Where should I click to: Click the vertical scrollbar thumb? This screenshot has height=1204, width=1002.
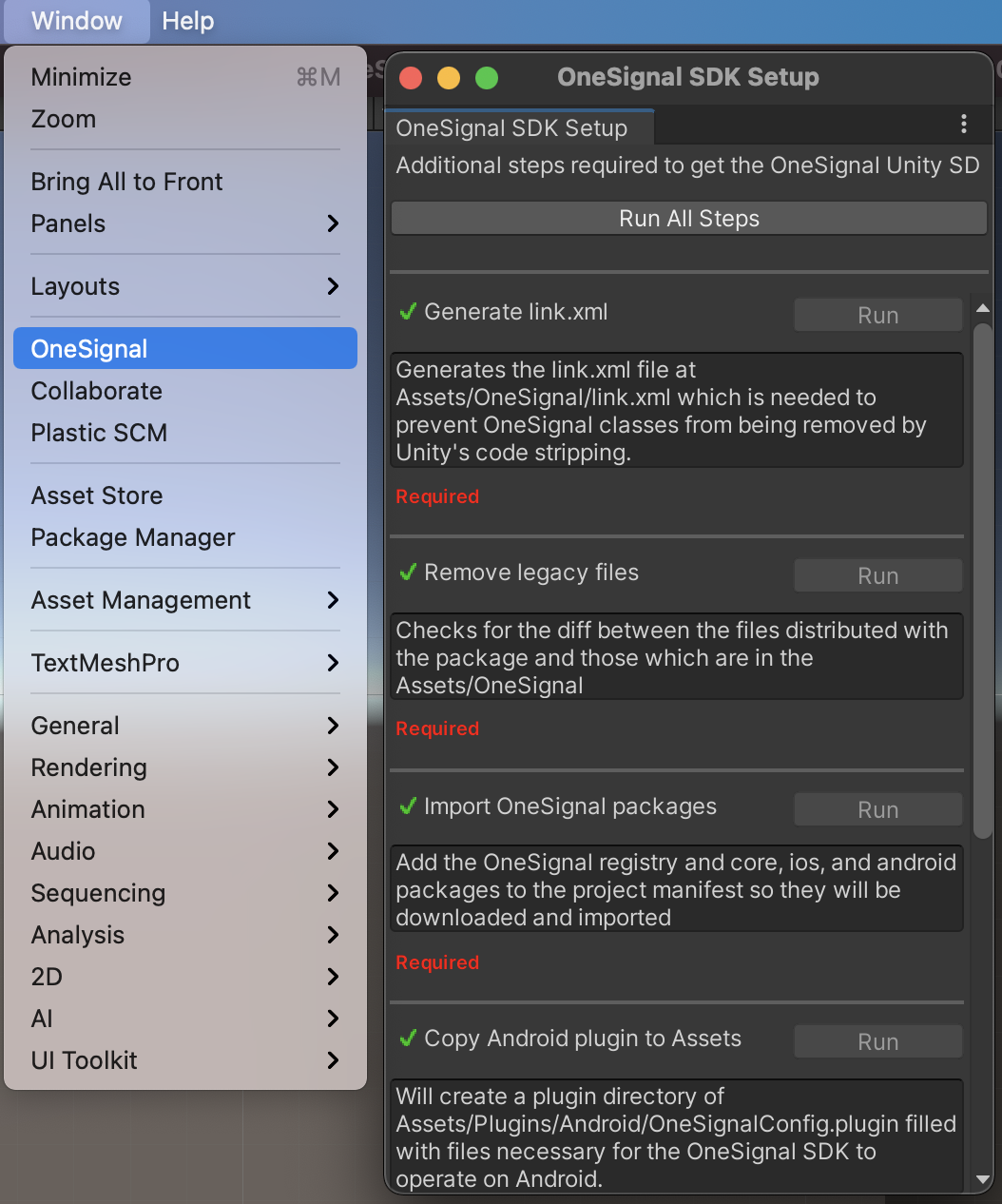tap(983, 581)
